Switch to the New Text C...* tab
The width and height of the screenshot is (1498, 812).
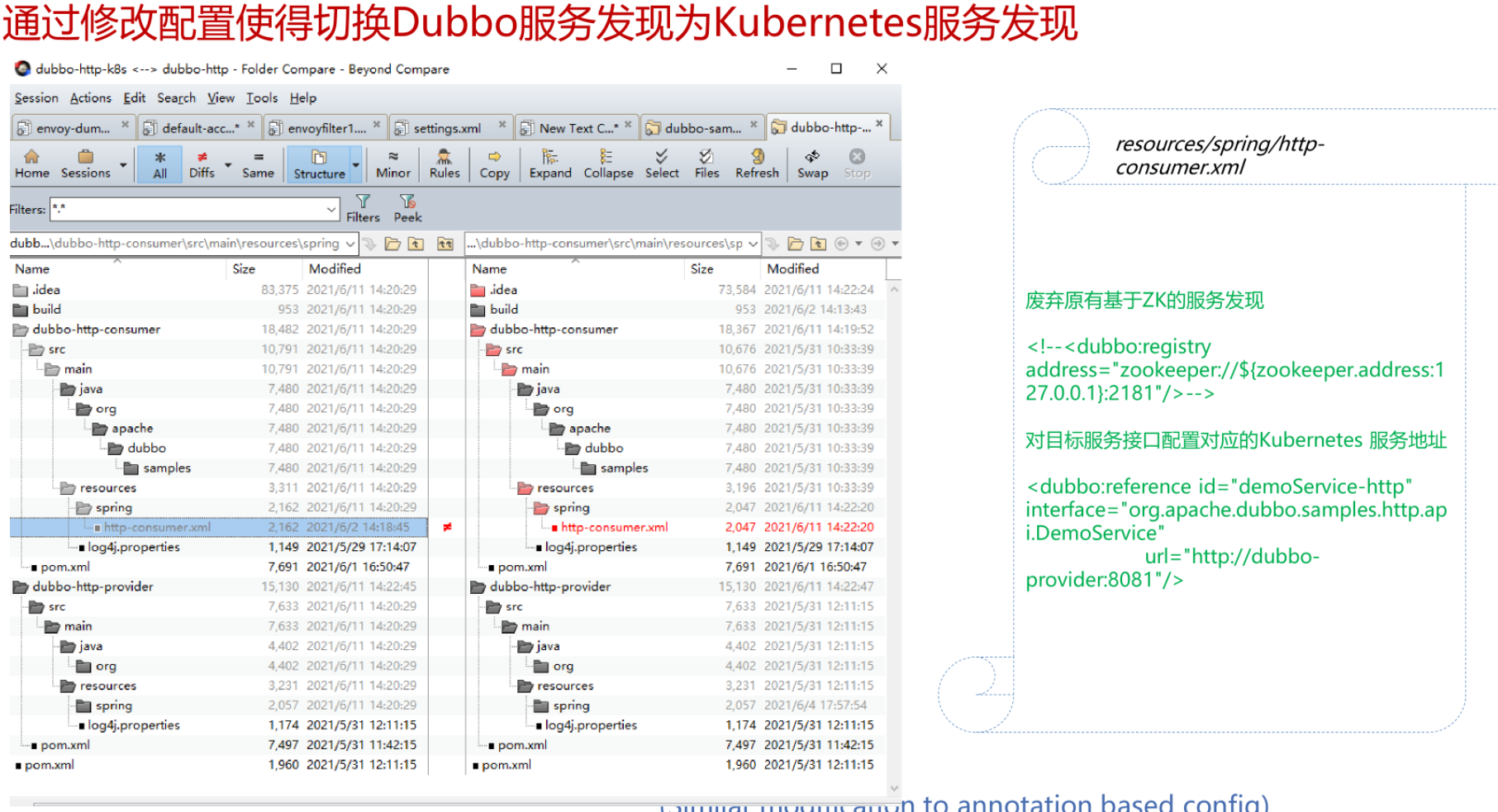pyautogui.click(x=577, y=127)
